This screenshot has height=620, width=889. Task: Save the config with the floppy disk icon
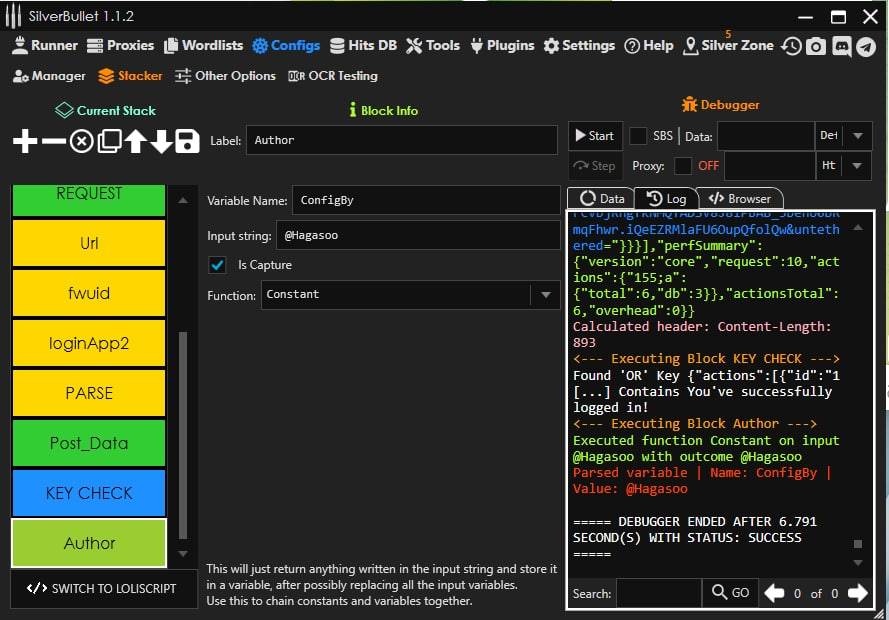click(x=187, y=142)
